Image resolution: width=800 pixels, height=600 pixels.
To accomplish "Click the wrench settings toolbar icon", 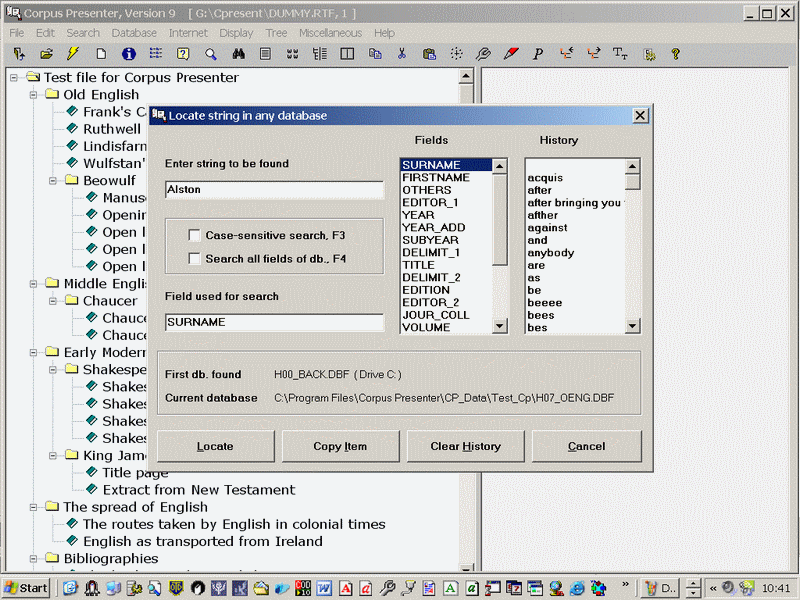I will pyautogui.click(x=484, y=54).
